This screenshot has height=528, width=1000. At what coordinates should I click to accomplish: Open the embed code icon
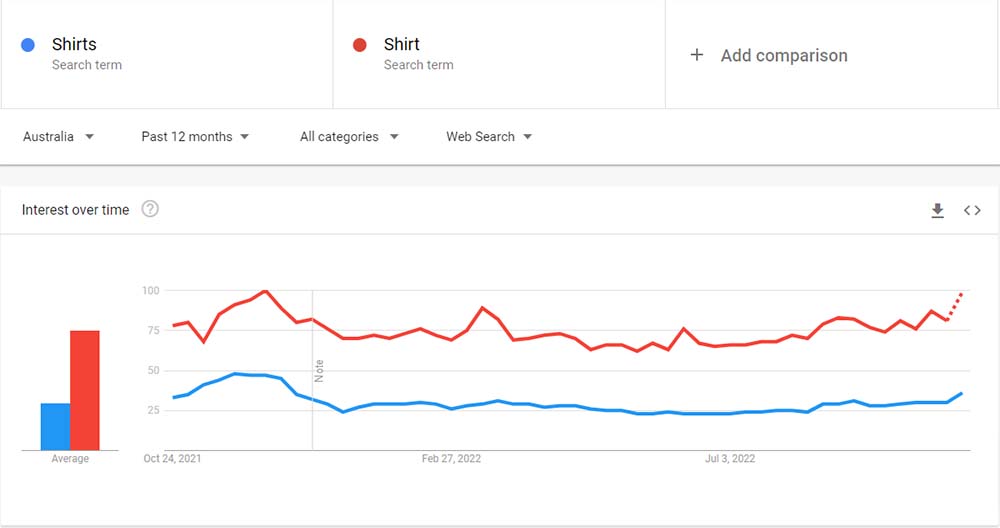point(972,210)
